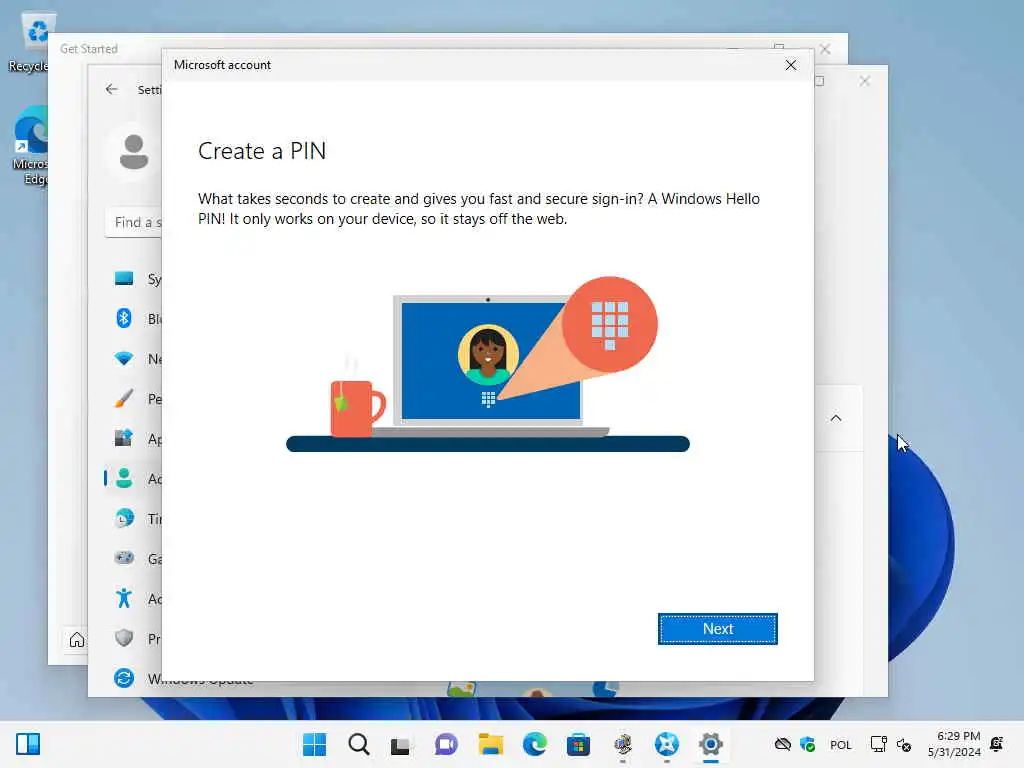Click the installer app icon on taskbar
Screen dimensions: 1024x768
coord(623,744)
